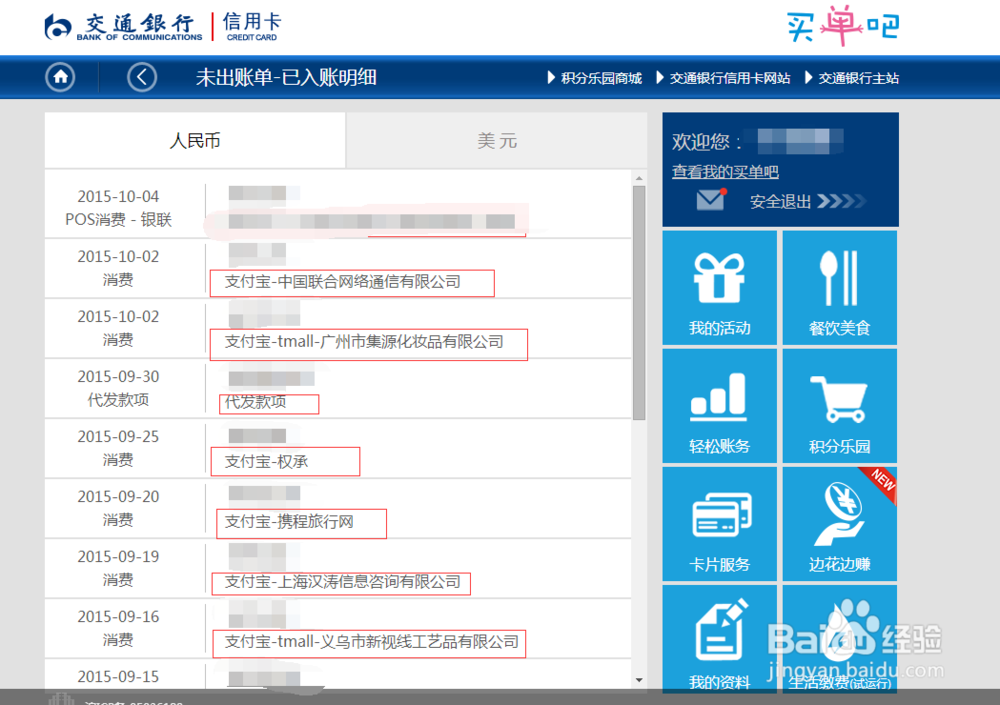1000x705 pixels.
Task: Click the 积分乐园 shopping cart icon
Action: (839, 405)
